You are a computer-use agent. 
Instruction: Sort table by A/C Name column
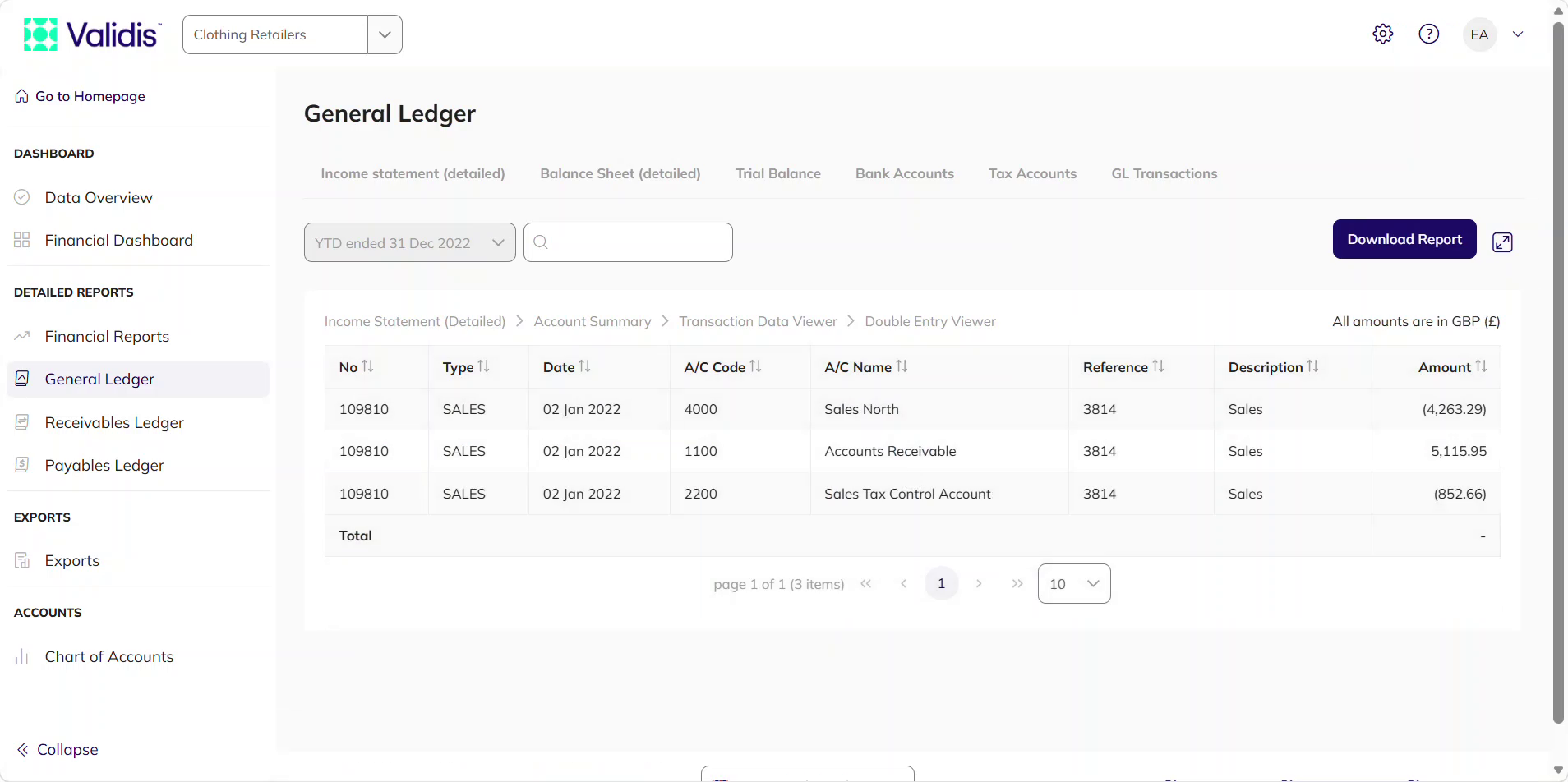(x=902, y=366)
